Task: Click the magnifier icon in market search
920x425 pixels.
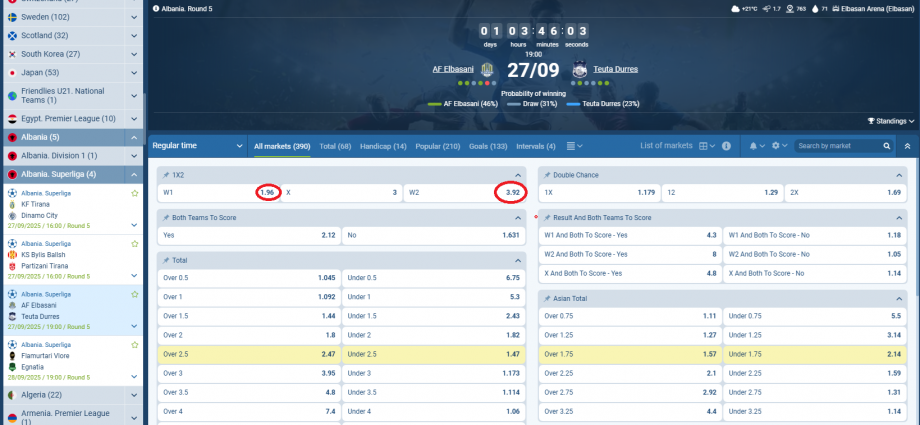Action: coord(887,146)
